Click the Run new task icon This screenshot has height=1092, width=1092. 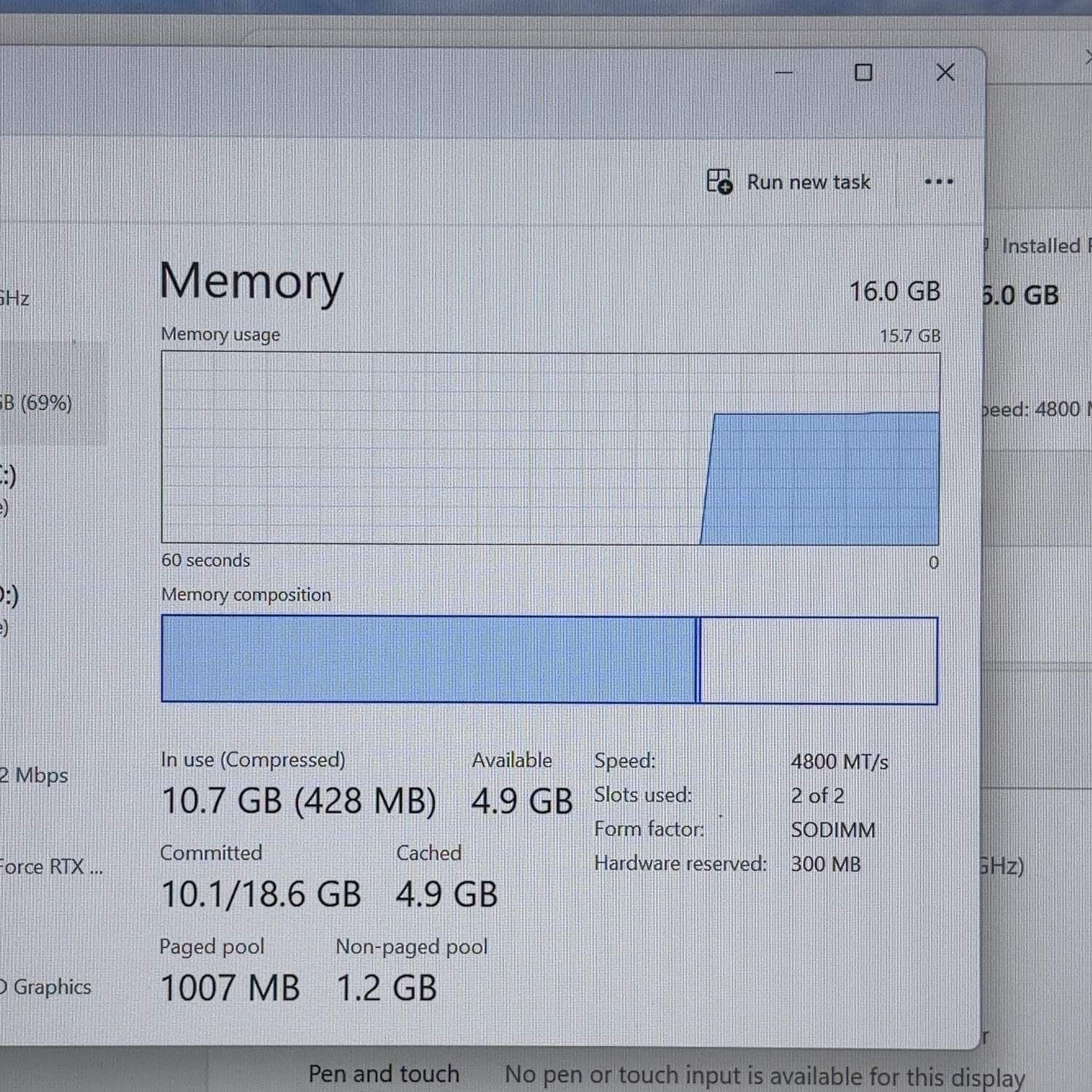click(719, 181)
